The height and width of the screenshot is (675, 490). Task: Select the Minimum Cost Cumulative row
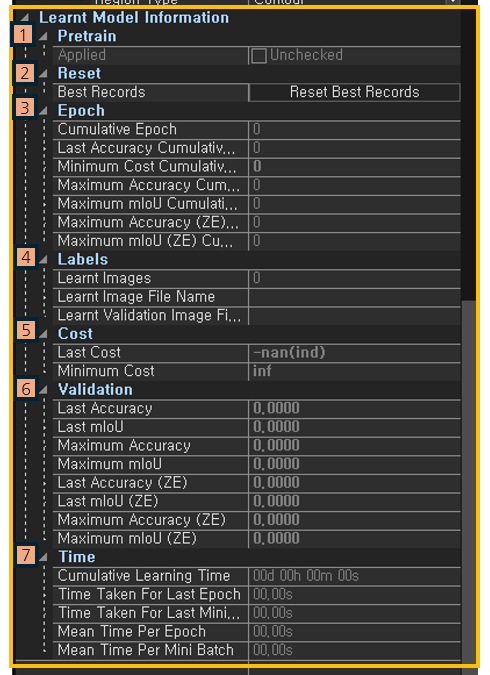point(257,167)
